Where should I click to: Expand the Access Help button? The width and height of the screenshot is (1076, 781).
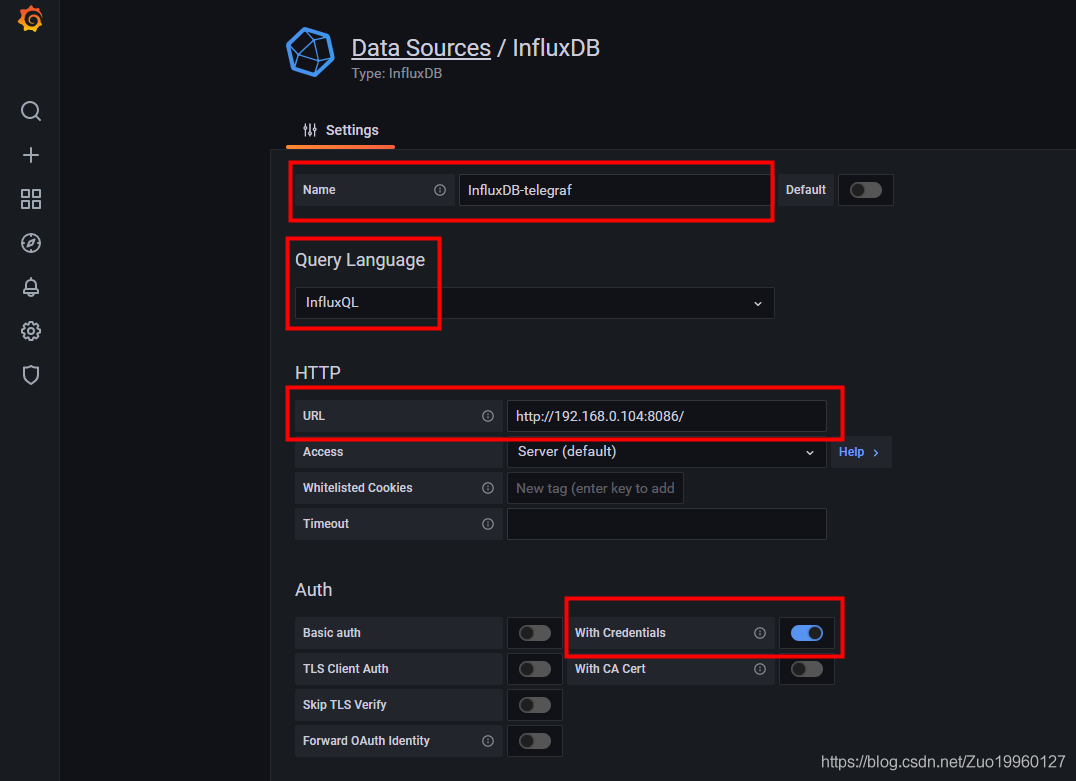pyautogui.click(x=861, y=452)
